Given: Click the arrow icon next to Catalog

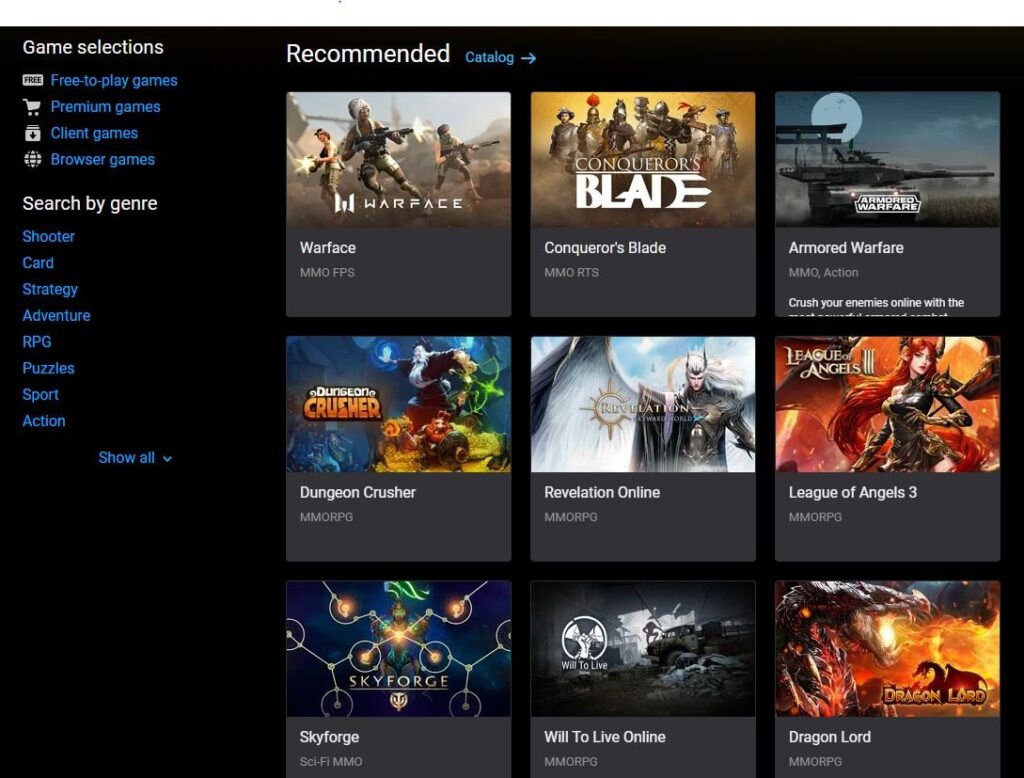Looking at the screenshot, I should point(528,58).
